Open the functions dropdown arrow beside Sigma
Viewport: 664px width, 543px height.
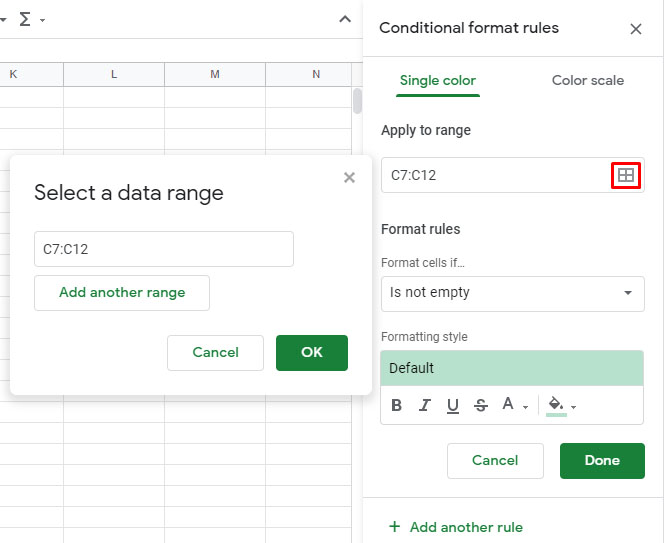tap(42, 20)
